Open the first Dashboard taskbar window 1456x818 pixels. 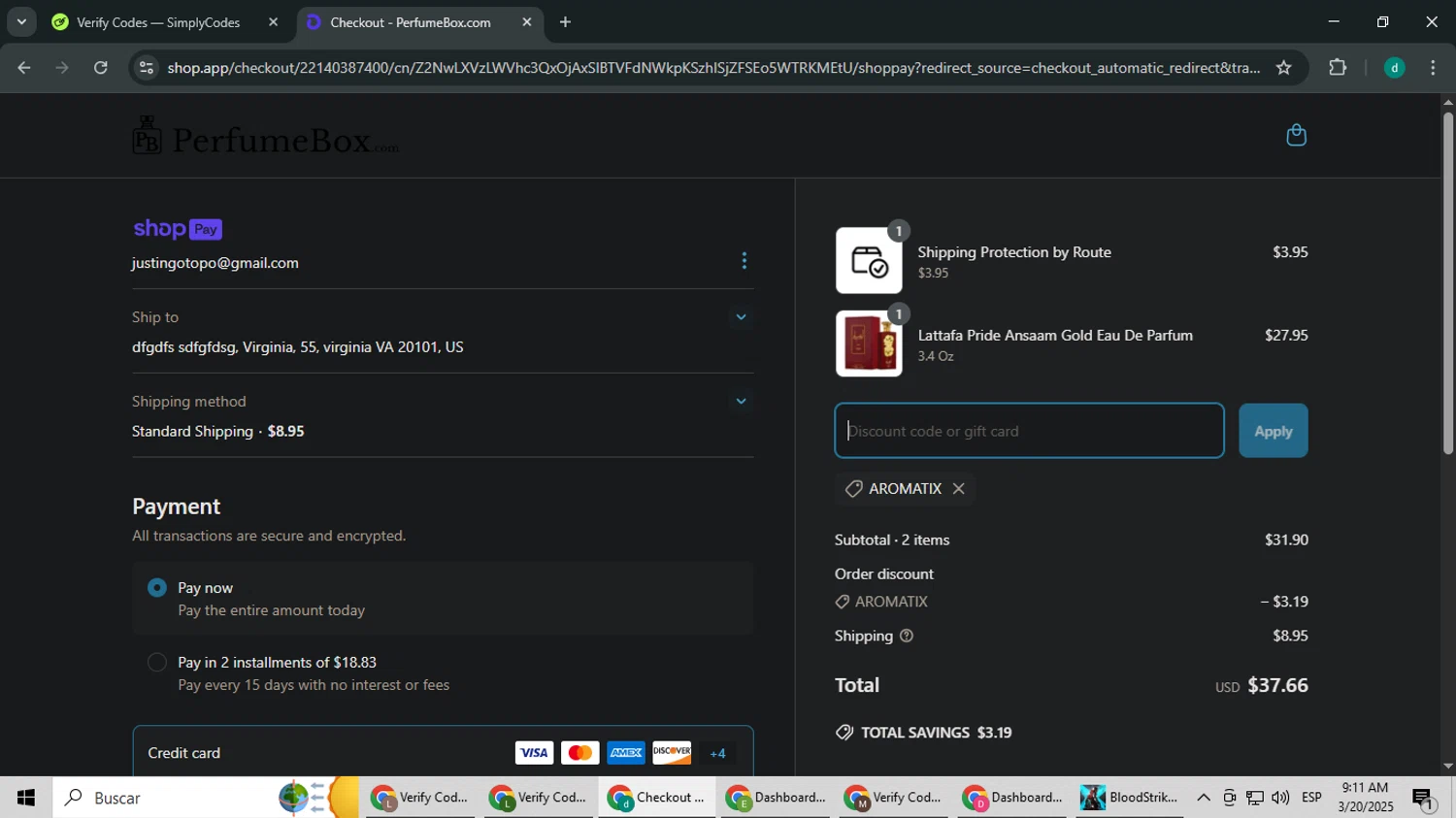click(775, 798)
